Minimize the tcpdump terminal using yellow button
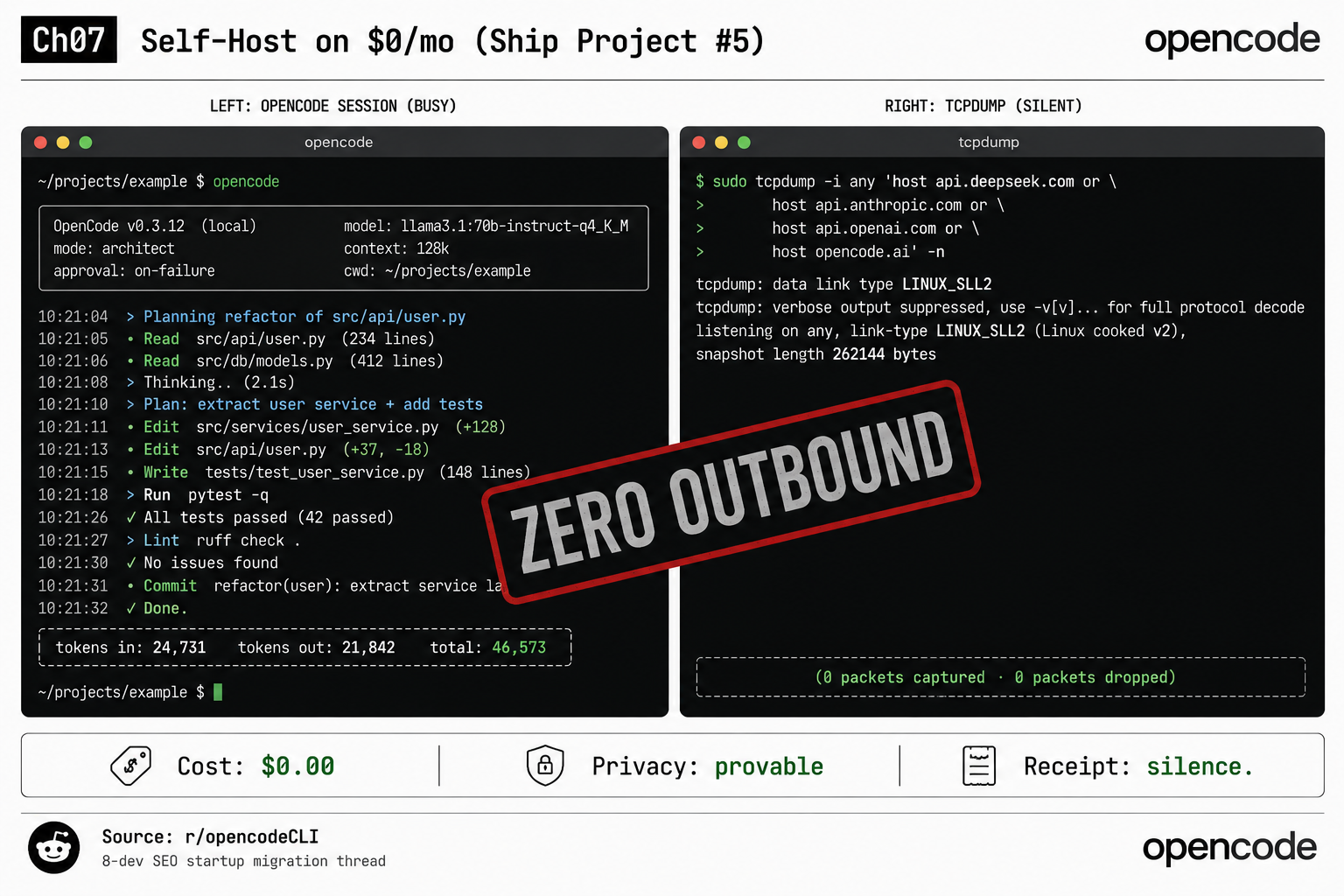The image size is (1344, 896). (721, 143)
